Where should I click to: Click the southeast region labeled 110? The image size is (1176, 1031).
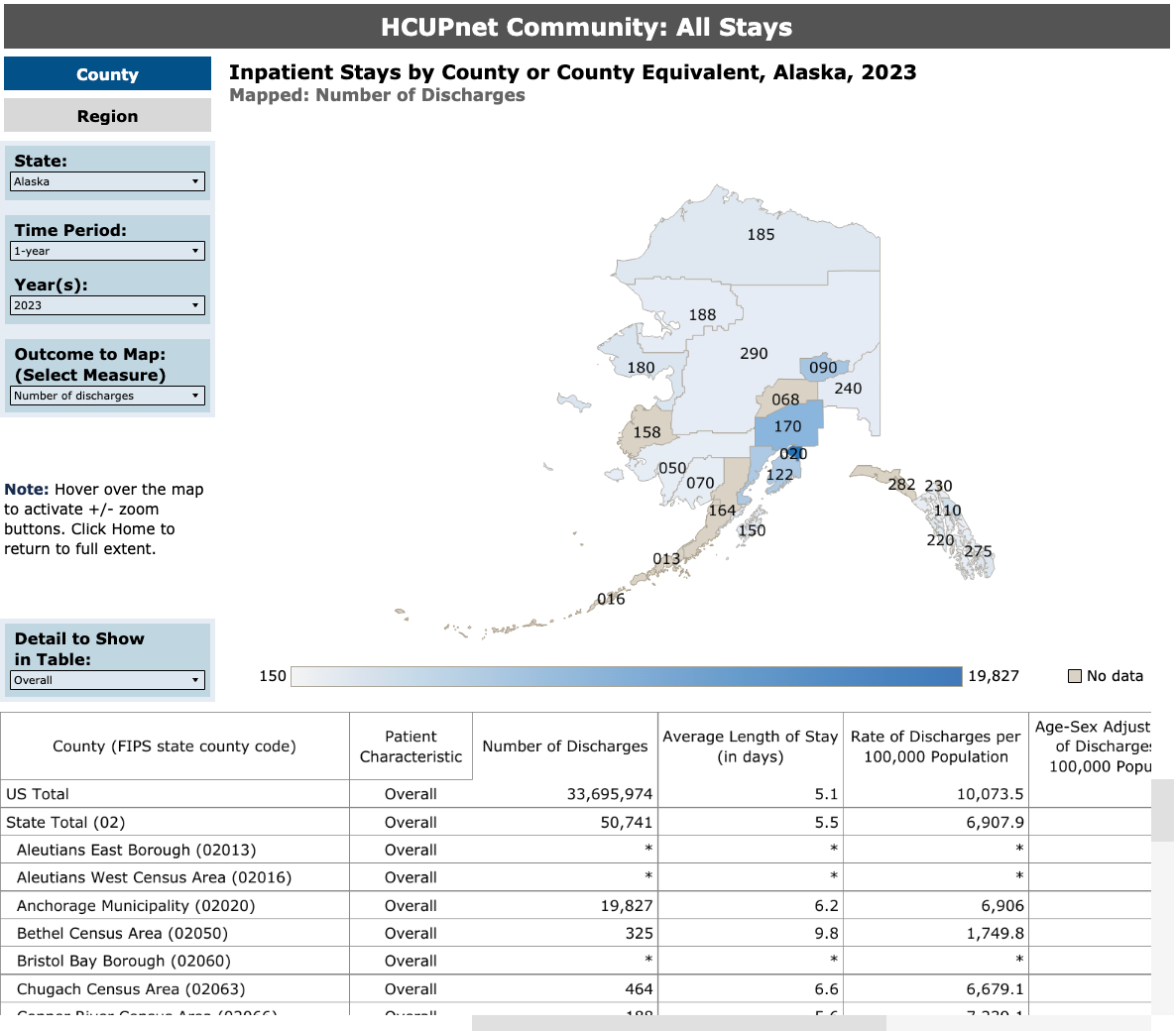[x=948, y=510]
